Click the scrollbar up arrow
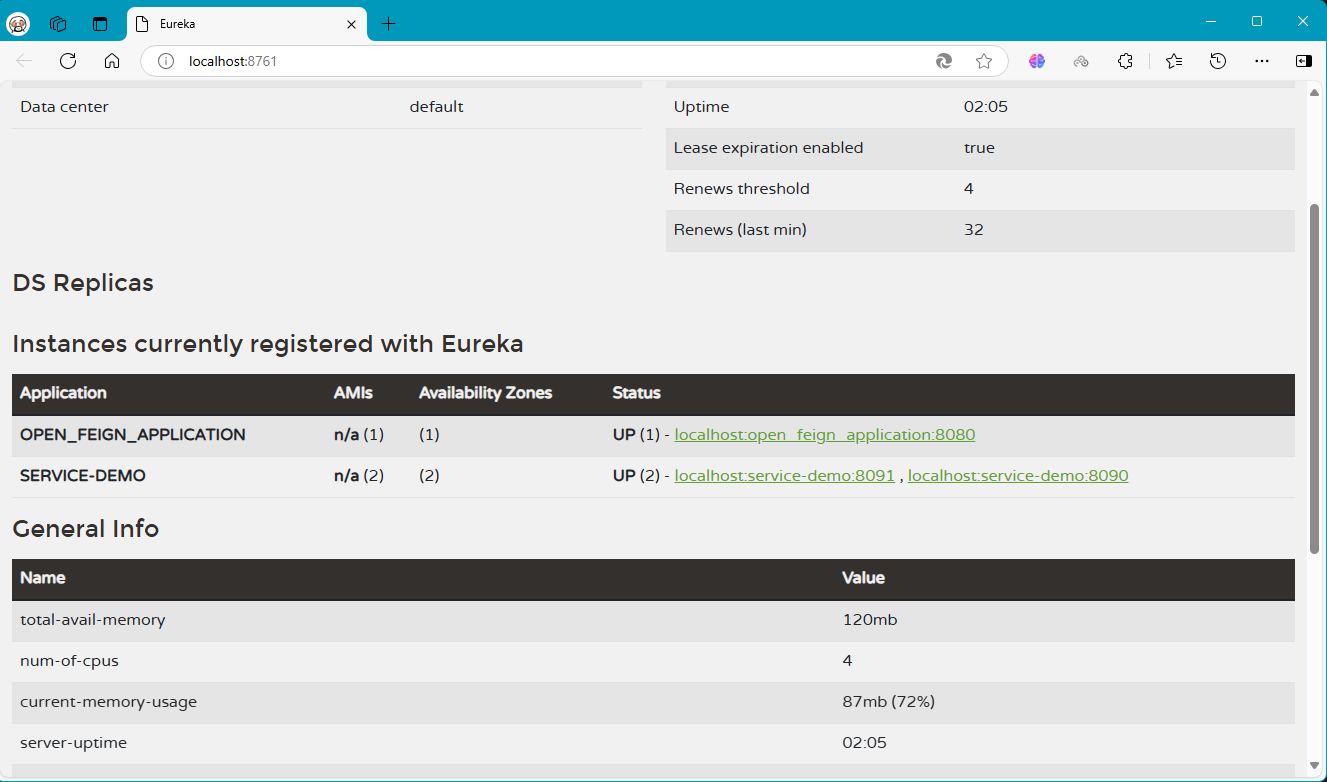This screenshot has width=1327, height=782. click(x=1315, y=91)
